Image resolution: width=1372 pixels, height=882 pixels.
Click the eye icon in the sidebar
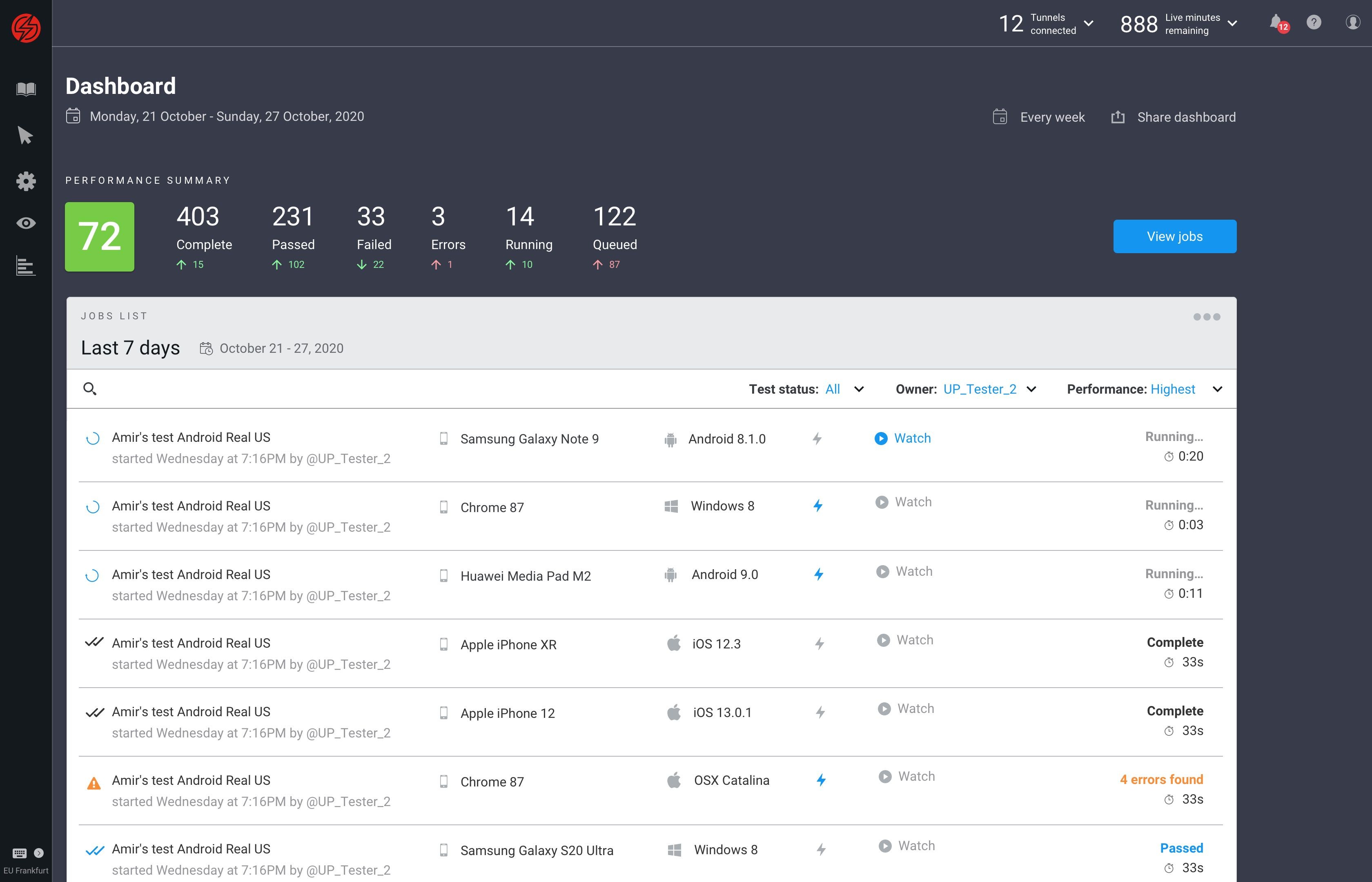tap(26, 223)
